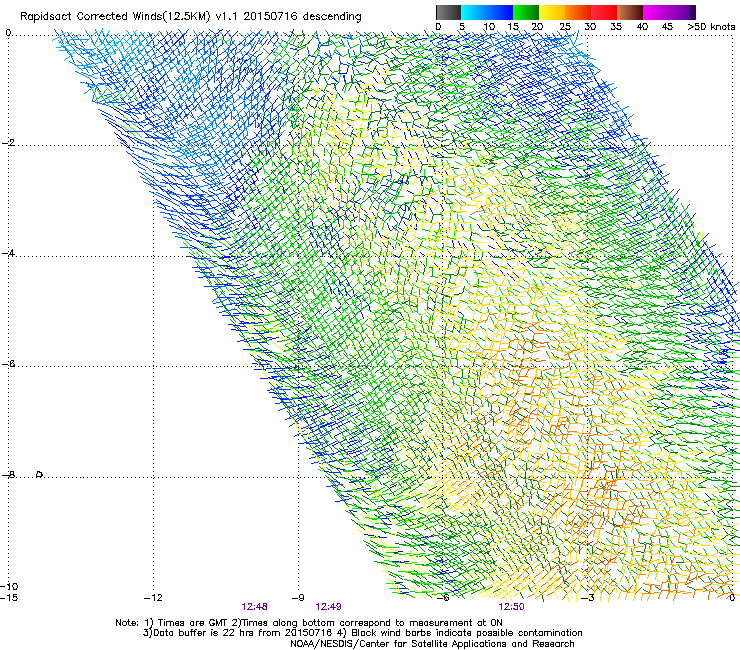This screenshot has width=740, height=650.
Task: Click the ">50 knots" legend label
Action: (711, 27)
